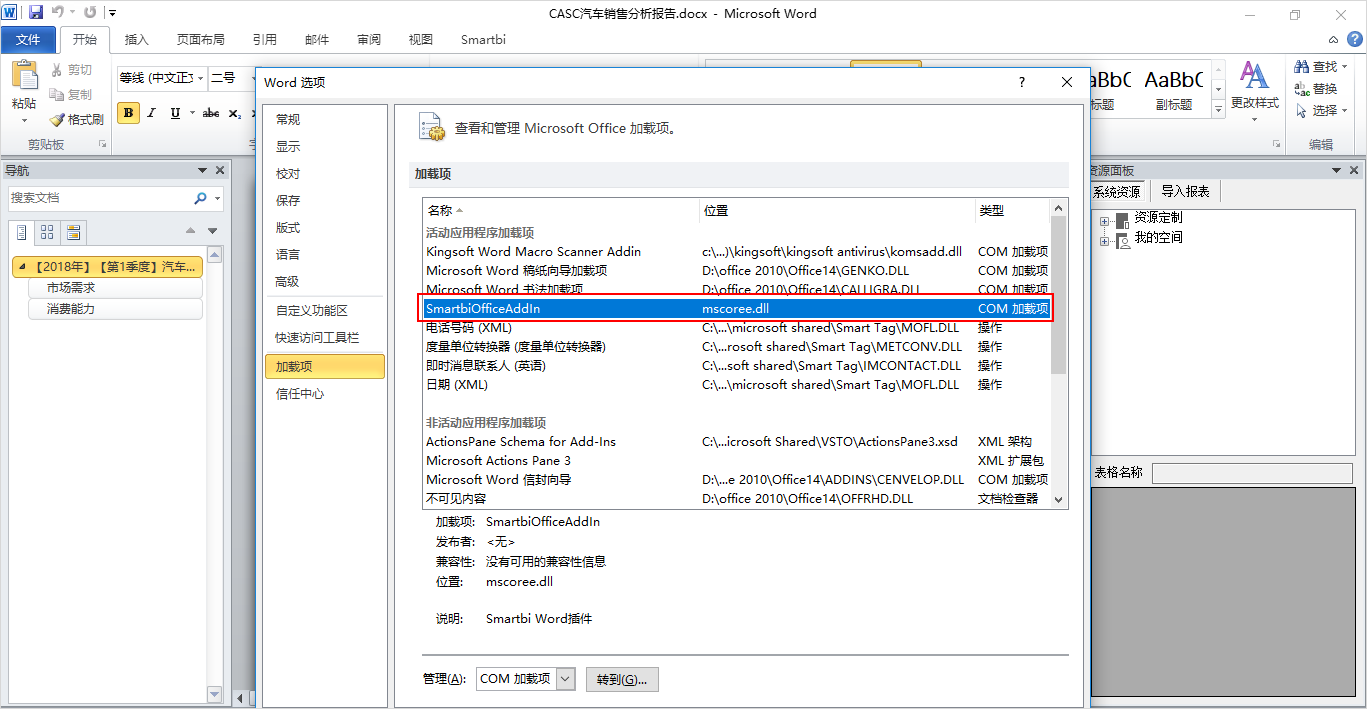Click the Cut (剪切) scissors icon
The height and width of the screenshot is (709, 1367).
click(x=57, y=70)
